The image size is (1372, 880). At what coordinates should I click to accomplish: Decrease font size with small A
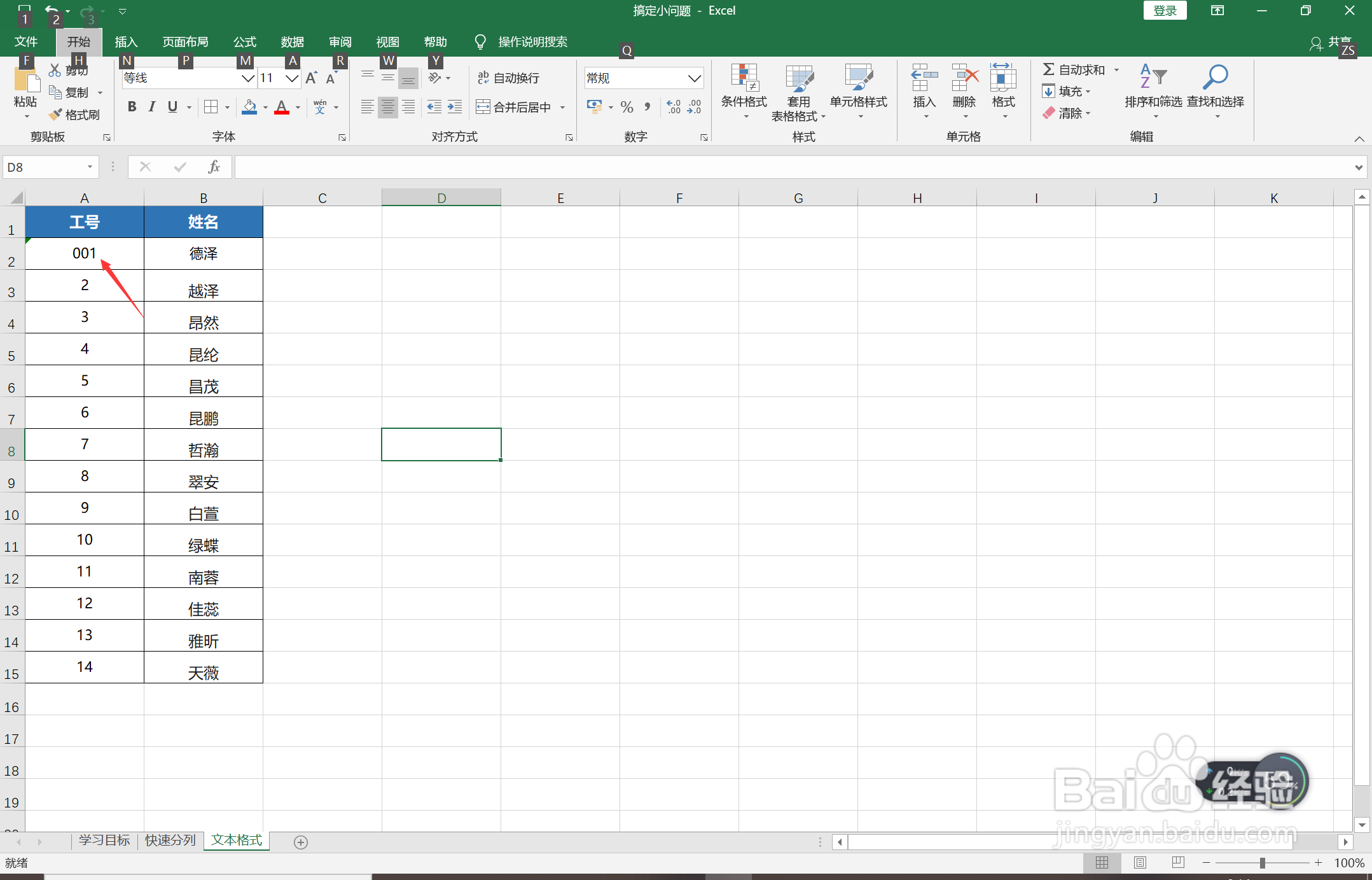(331, 78)
